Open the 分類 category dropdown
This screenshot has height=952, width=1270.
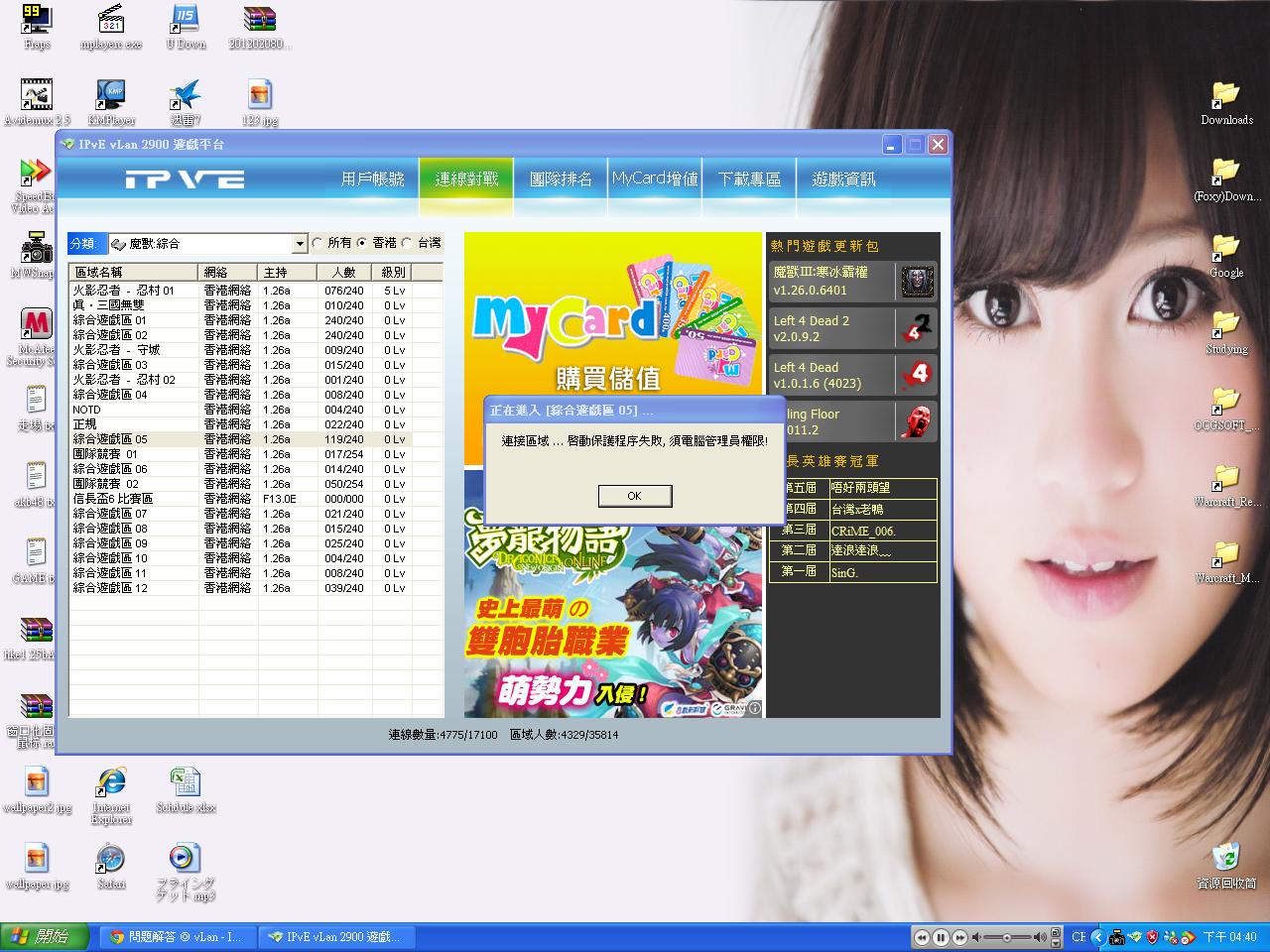click(x=300, y=244)
